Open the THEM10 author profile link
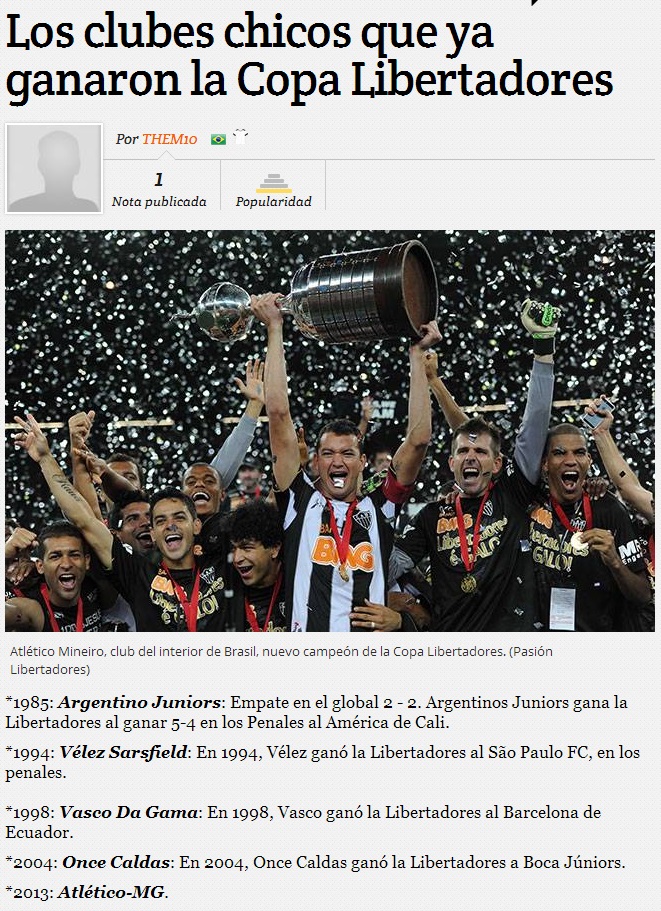Image resolution: width=661 pixels, height=911 pixels. [x=170, y=139]
